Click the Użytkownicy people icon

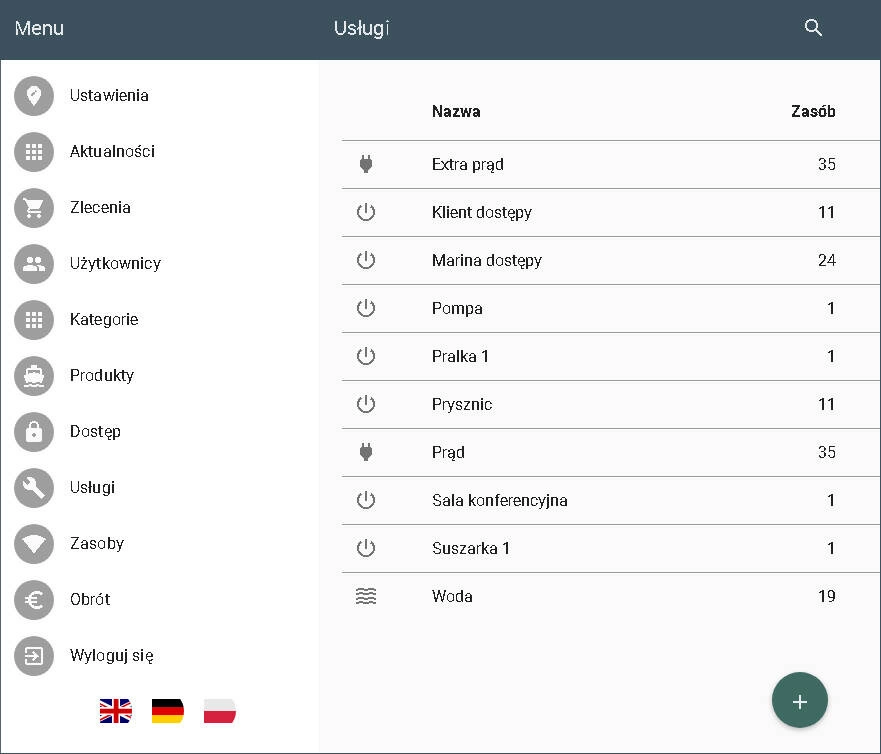click(34, 264)
